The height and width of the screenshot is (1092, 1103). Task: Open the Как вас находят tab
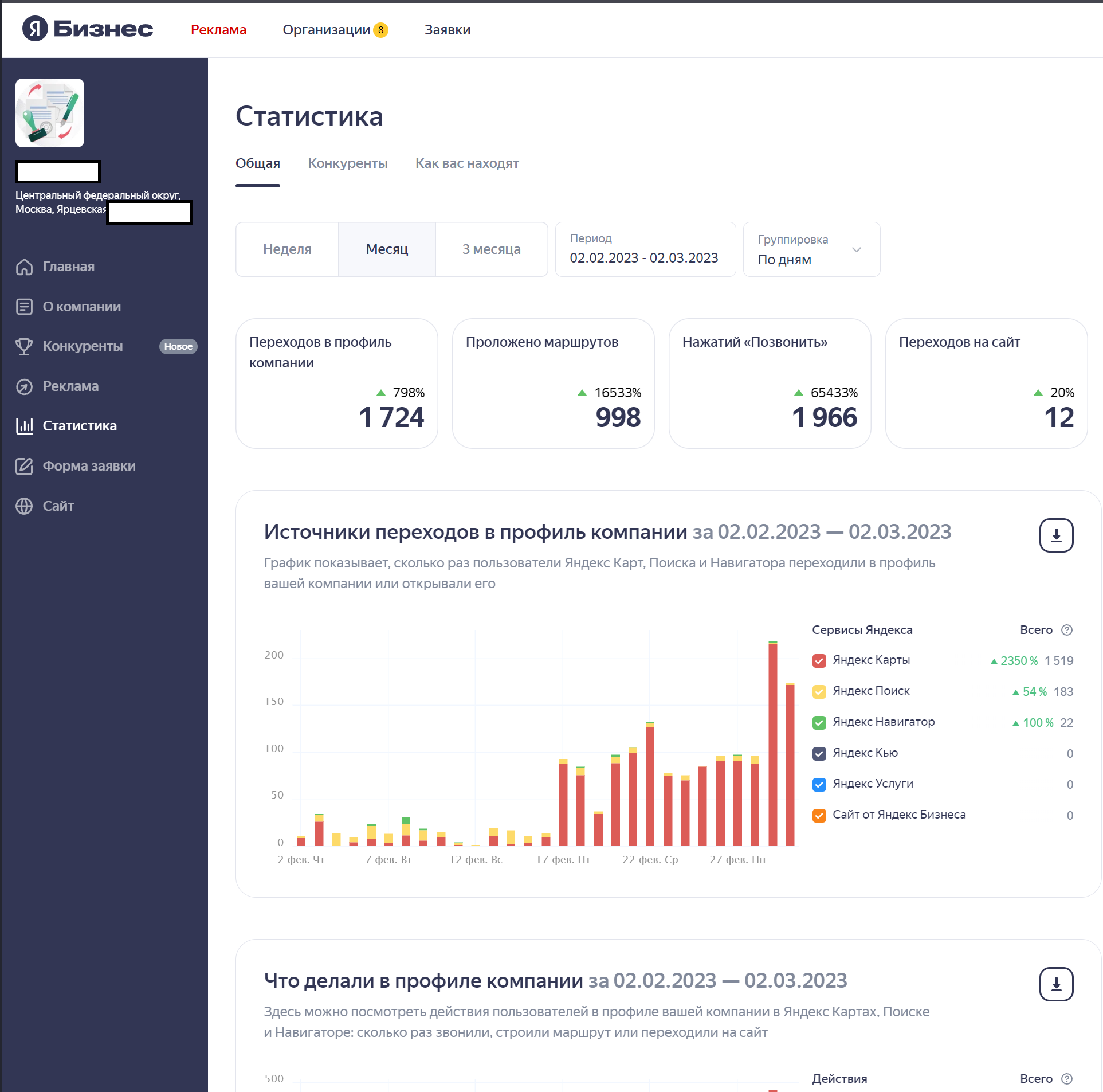(x=467, y=163)
